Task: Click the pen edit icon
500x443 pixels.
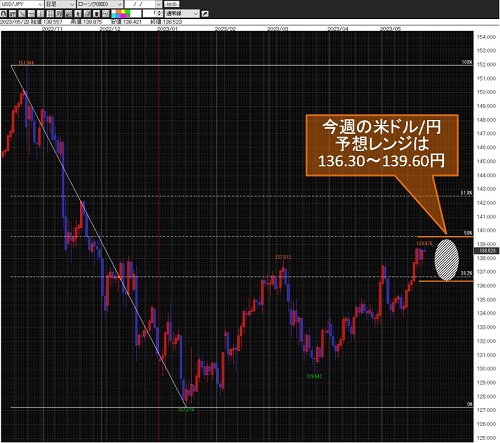Action: click(205, 14)
